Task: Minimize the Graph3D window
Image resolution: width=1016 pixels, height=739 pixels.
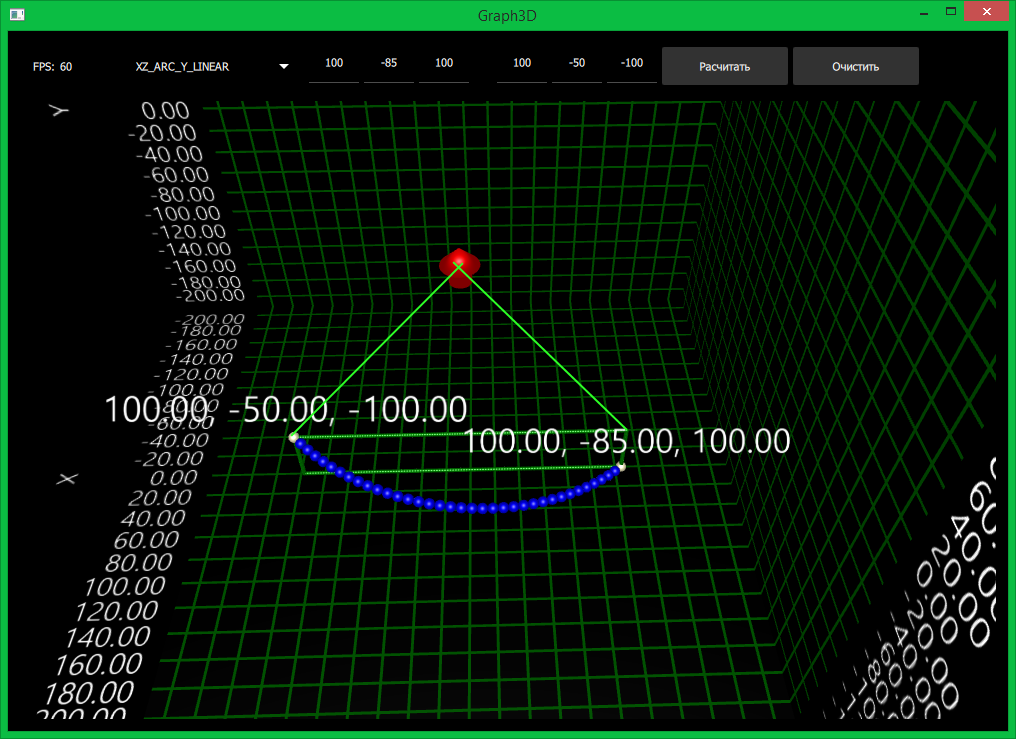Action: (924, 12)
